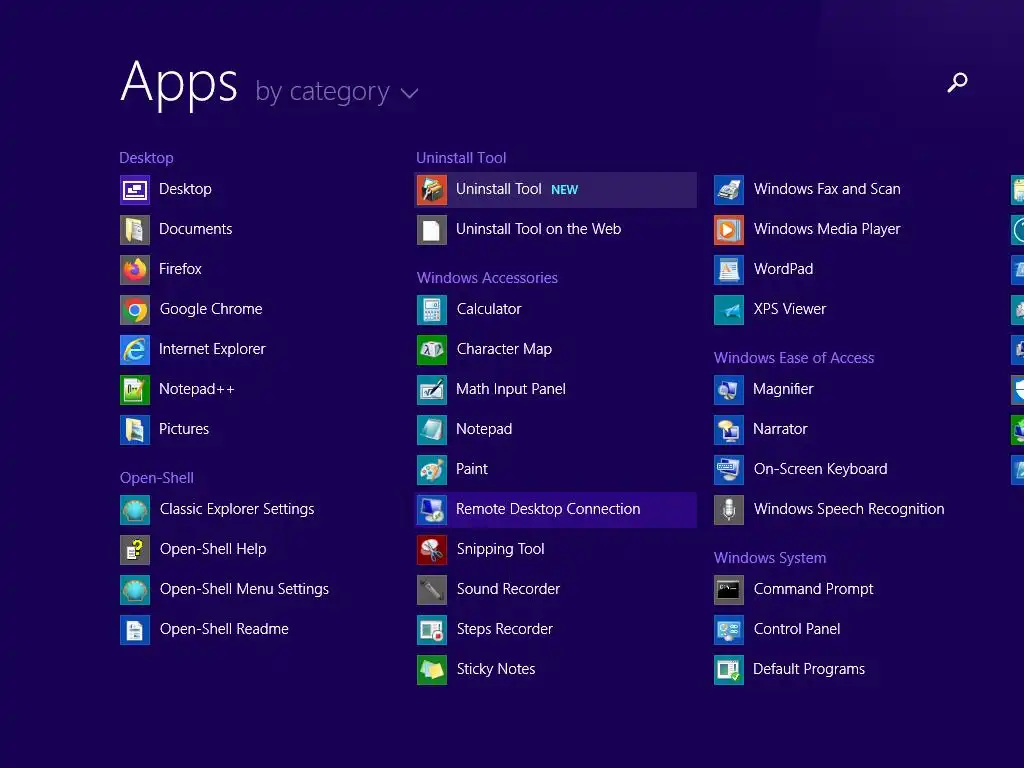Open Remote Desktop Connection icon
This screenshot has height=768, width=1024.
[x=432, y=509]
